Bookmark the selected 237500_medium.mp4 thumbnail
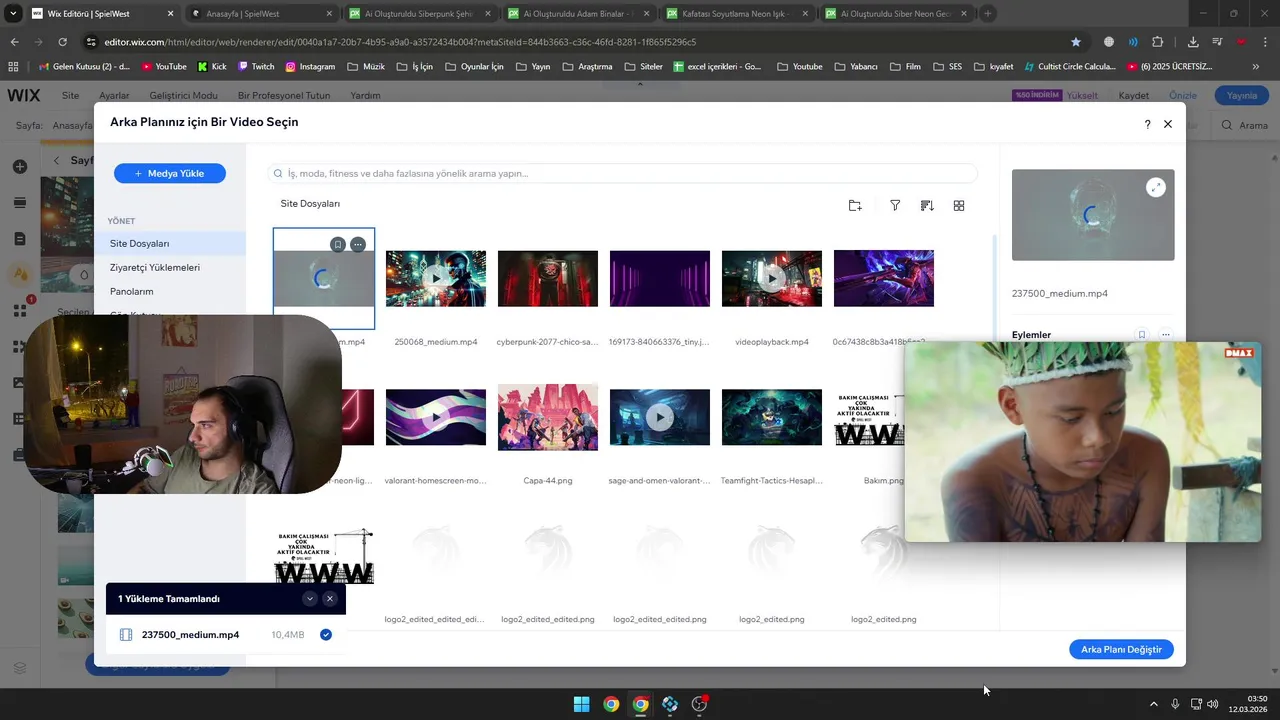Image resolution: width=1280 pixels, height=720 pixels. tap(338, 244)
